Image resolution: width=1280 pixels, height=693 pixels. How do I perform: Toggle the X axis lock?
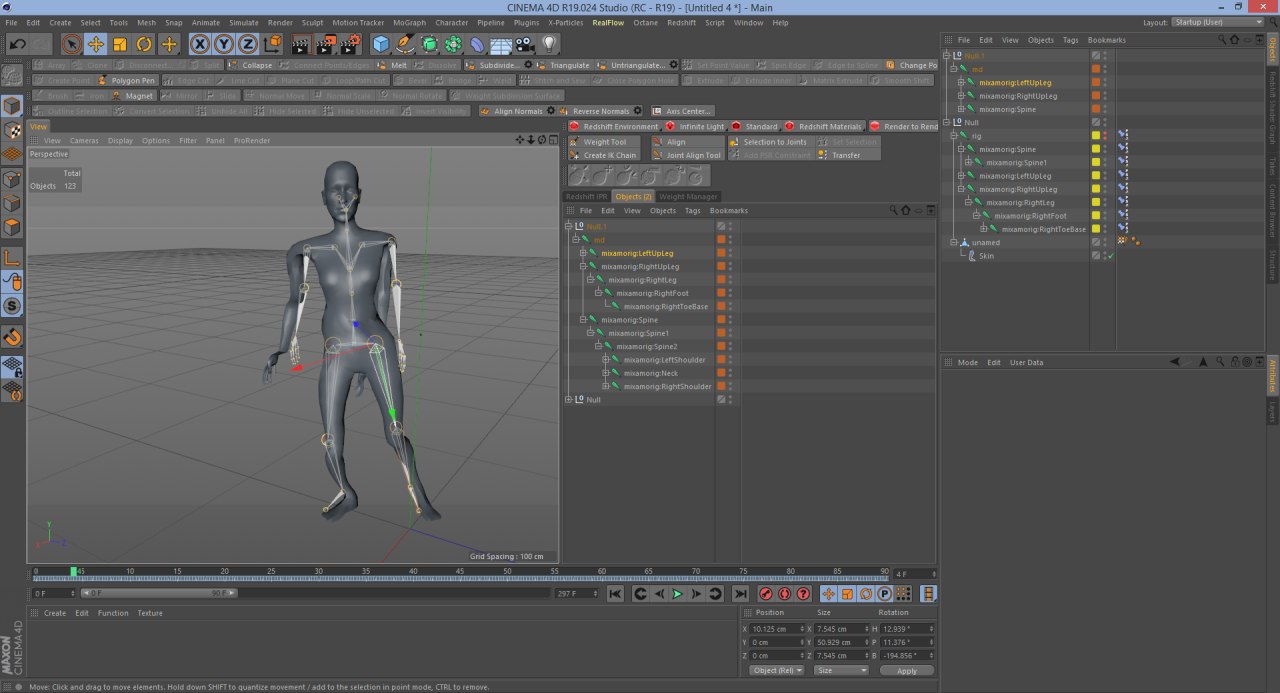click(200, 44)
